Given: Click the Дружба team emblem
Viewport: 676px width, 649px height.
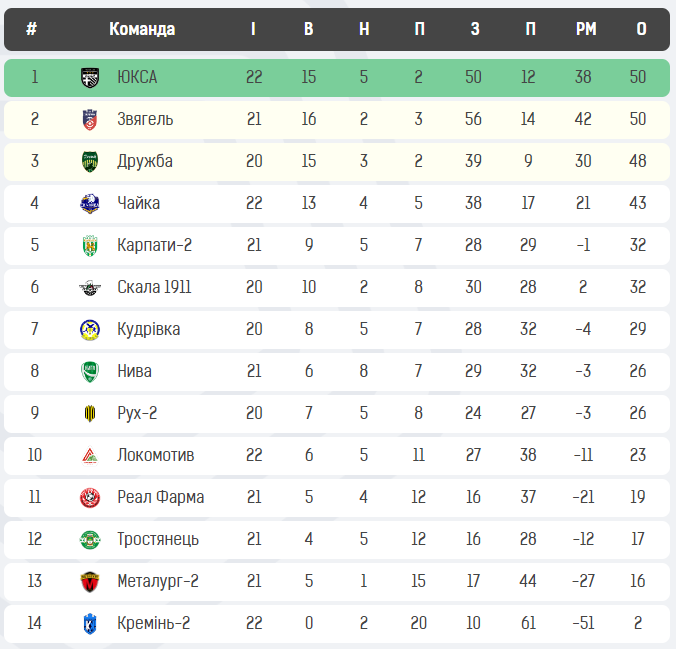Looking at the screenshot, I should (x=90, y=161).
